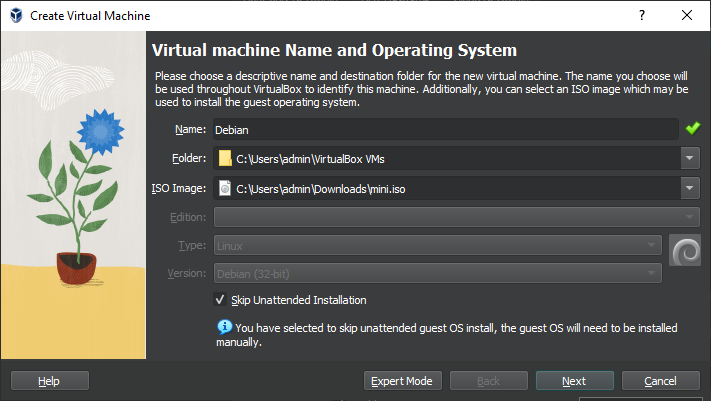Cancel the virtual machine creation
The image size is (711, 401).
coord(661,381)
